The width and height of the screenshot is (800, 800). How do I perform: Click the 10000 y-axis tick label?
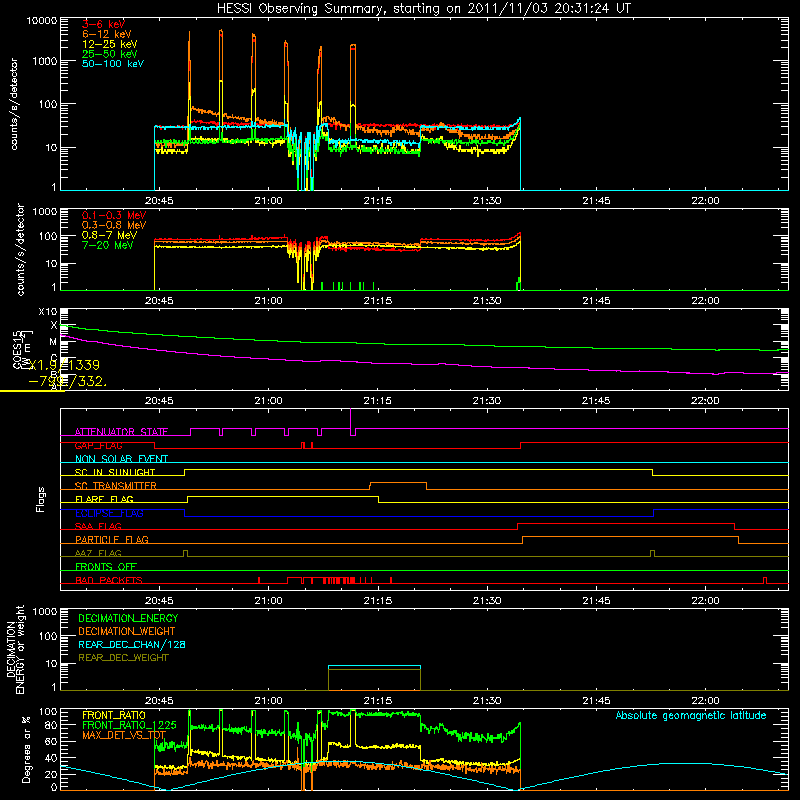[41, 21]
